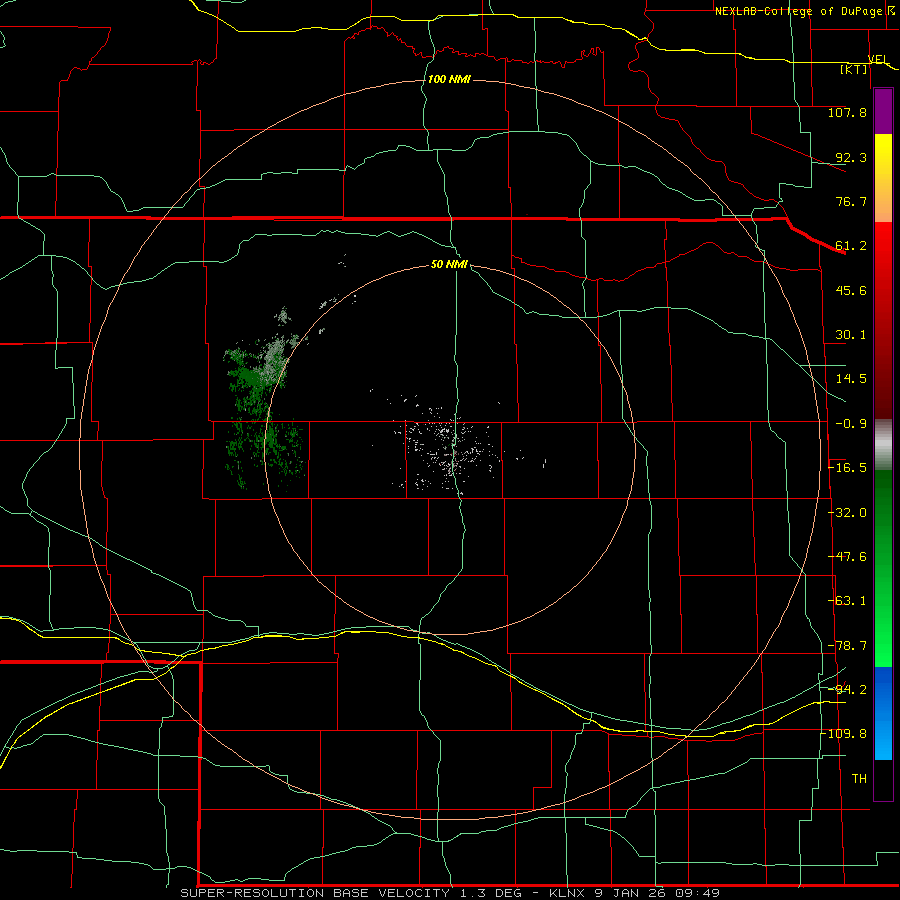The image size is (900, 900).
Task: Click the -109.8 legend value
Action: [845, 734]
